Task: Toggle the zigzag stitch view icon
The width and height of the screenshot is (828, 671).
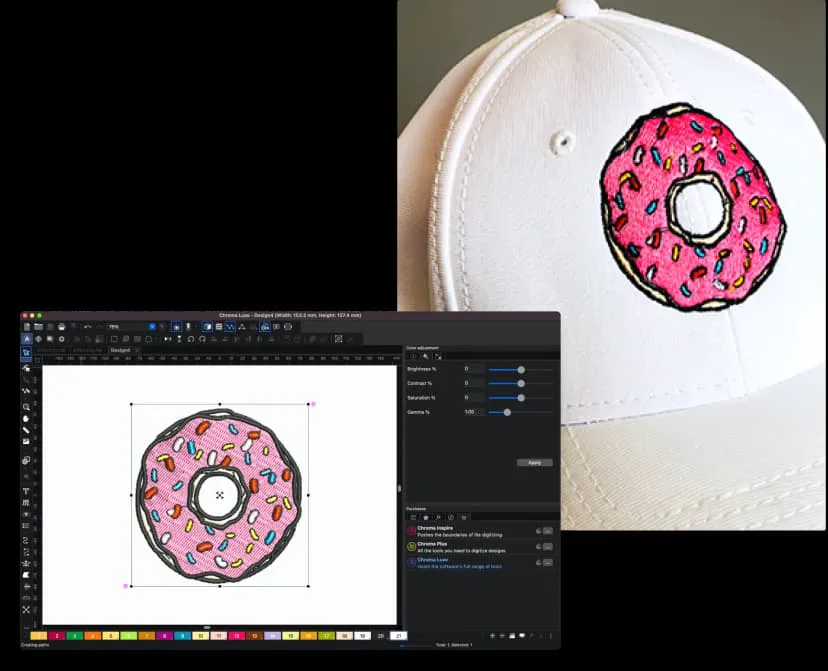Action: pyautogui.click(x=230, y=327)
